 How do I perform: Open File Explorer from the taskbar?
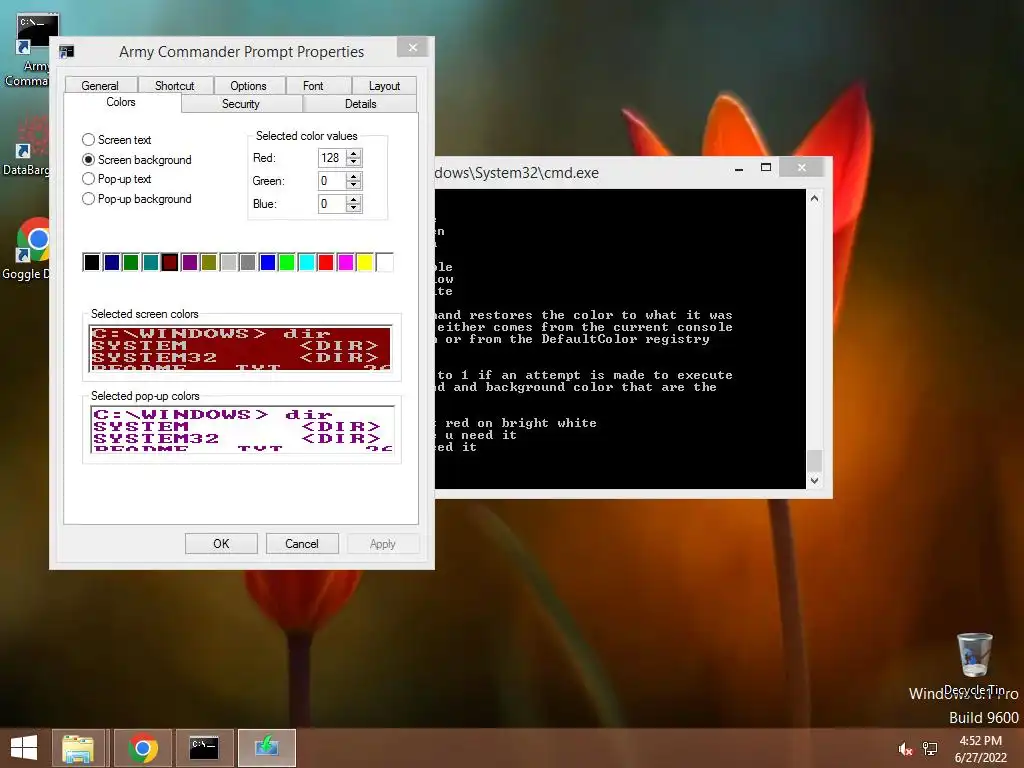[78, 748]
